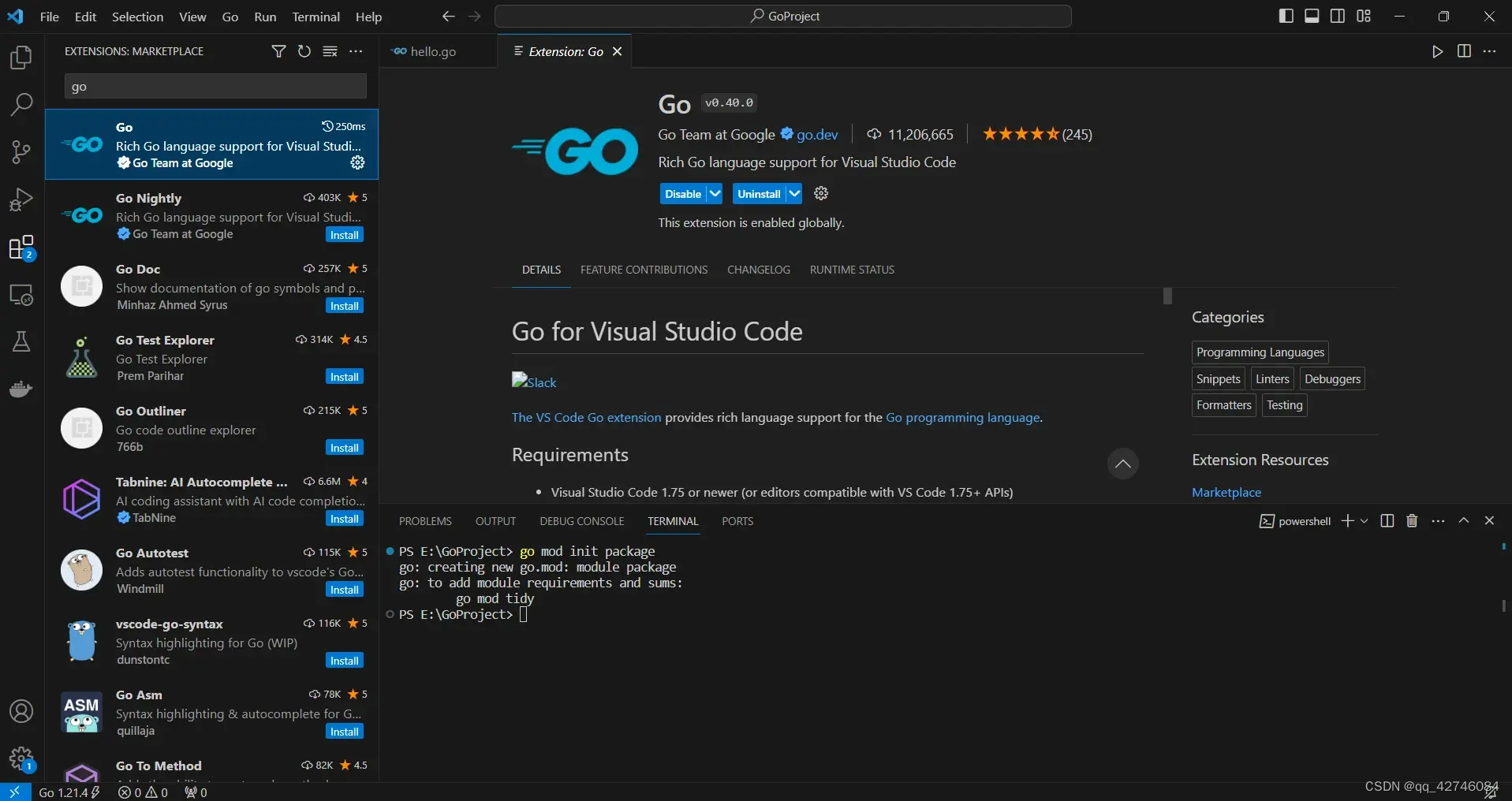Open the go.dev link
Viewport: 1512px width, 801px height.
pyautogui.click(x=817, y=134)
